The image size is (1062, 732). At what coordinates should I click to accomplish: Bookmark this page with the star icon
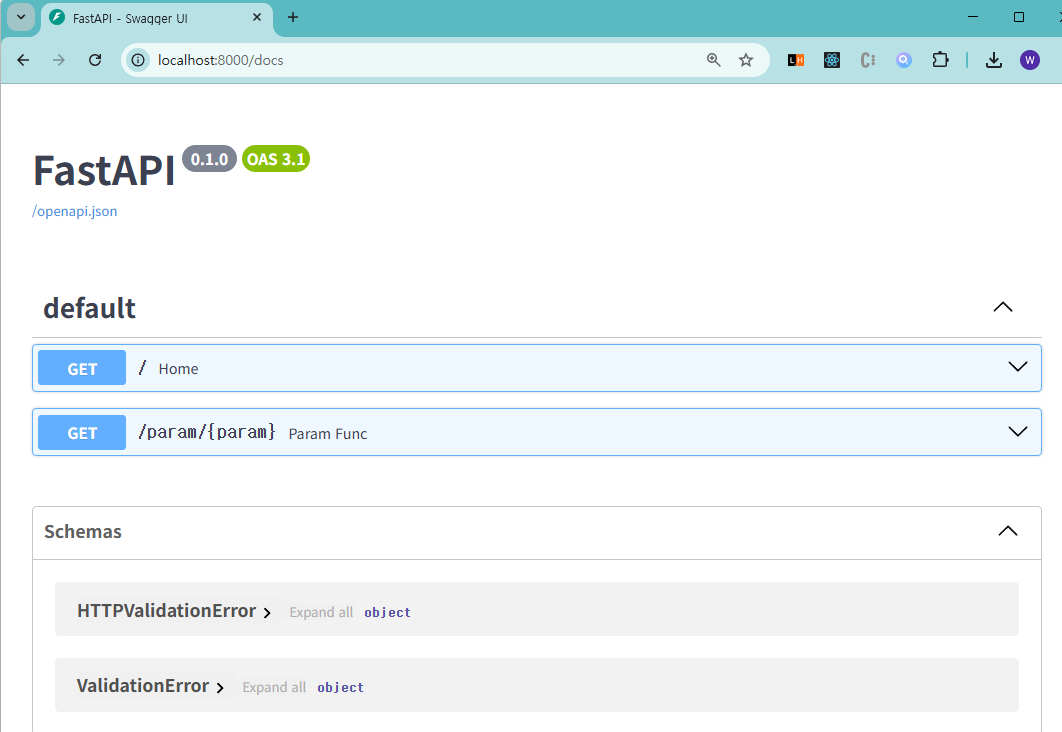pos(746,60)
